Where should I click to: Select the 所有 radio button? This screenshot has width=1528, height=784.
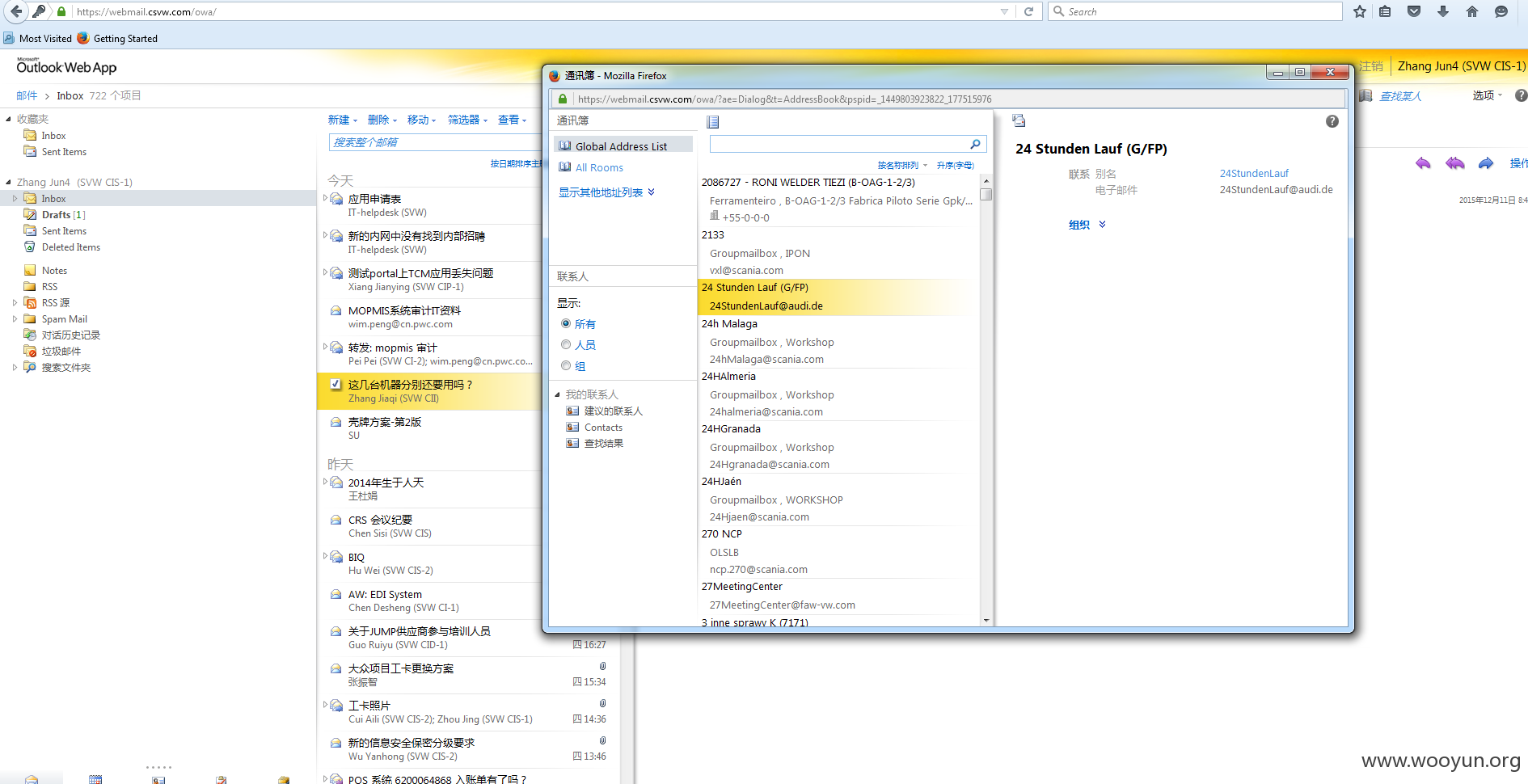[566, 323]
